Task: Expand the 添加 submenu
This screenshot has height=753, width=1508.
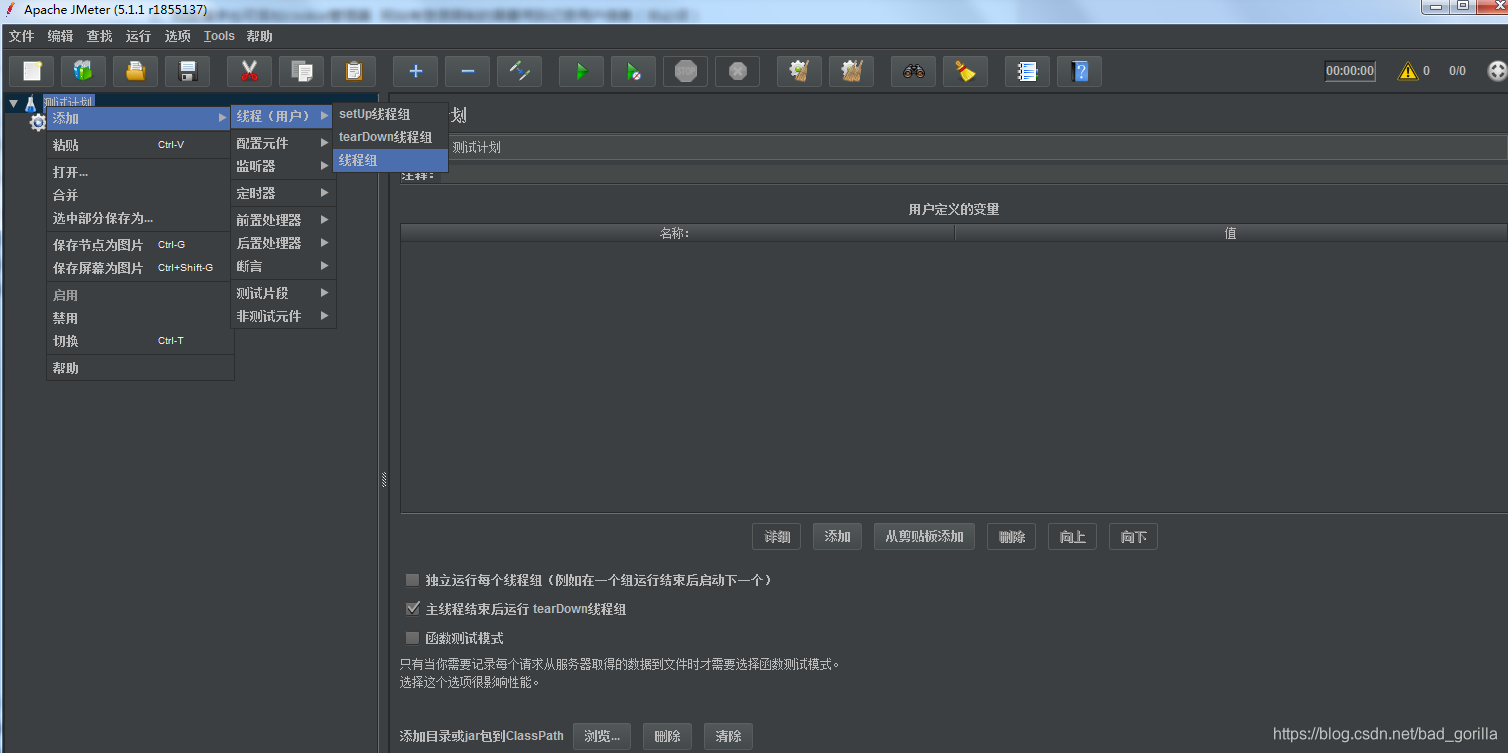Action: click(139, 118)
